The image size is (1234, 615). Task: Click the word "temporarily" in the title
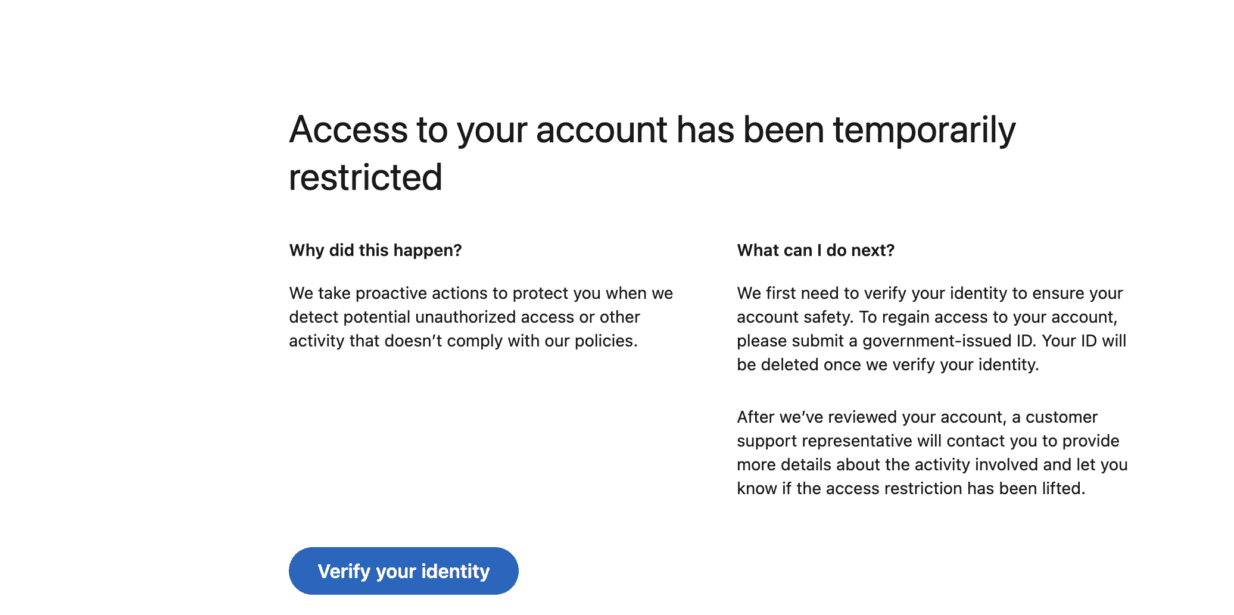[923, 130]
